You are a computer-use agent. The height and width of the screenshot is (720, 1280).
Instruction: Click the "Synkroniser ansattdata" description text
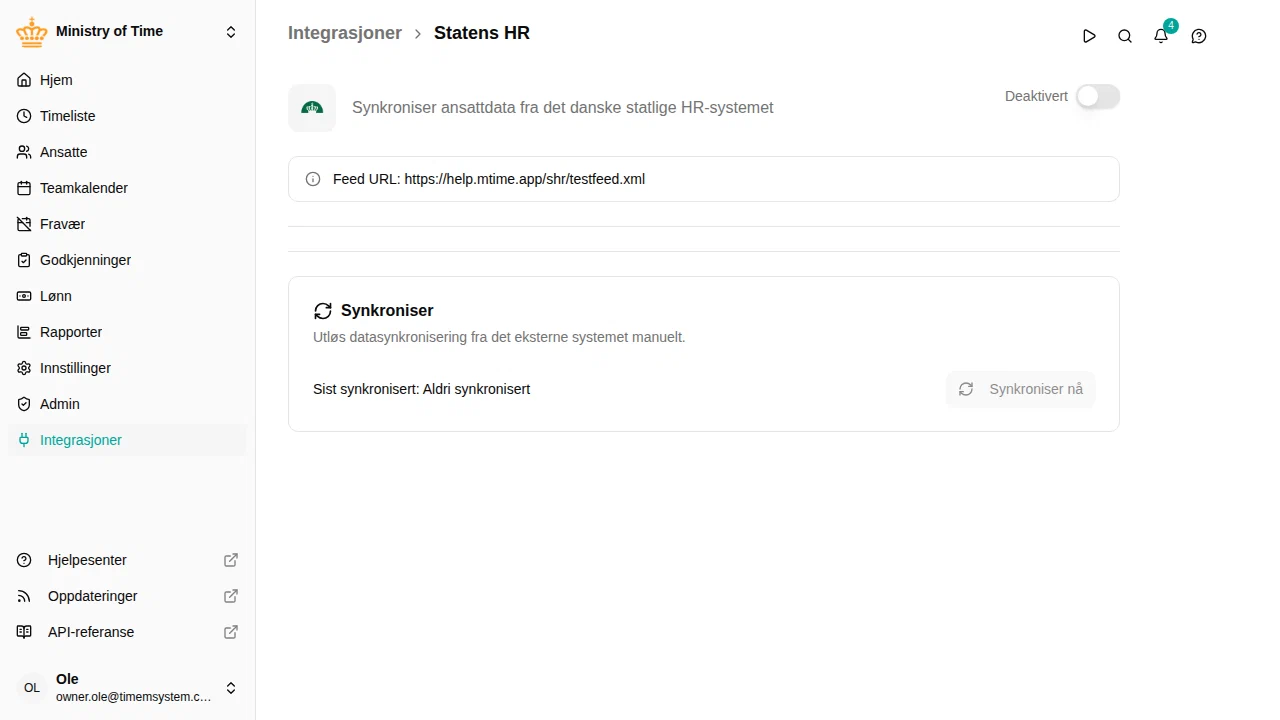[563, 108]
